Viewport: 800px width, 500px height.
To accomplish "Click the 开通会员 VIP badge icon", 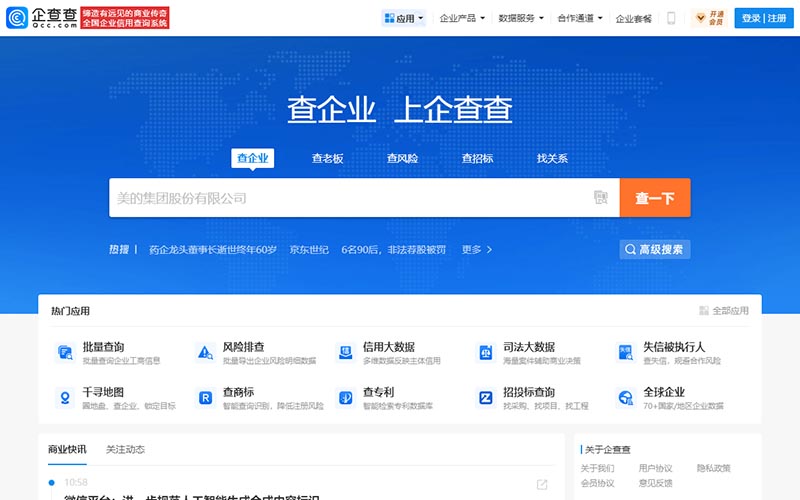I will click(x=701, y=18).
